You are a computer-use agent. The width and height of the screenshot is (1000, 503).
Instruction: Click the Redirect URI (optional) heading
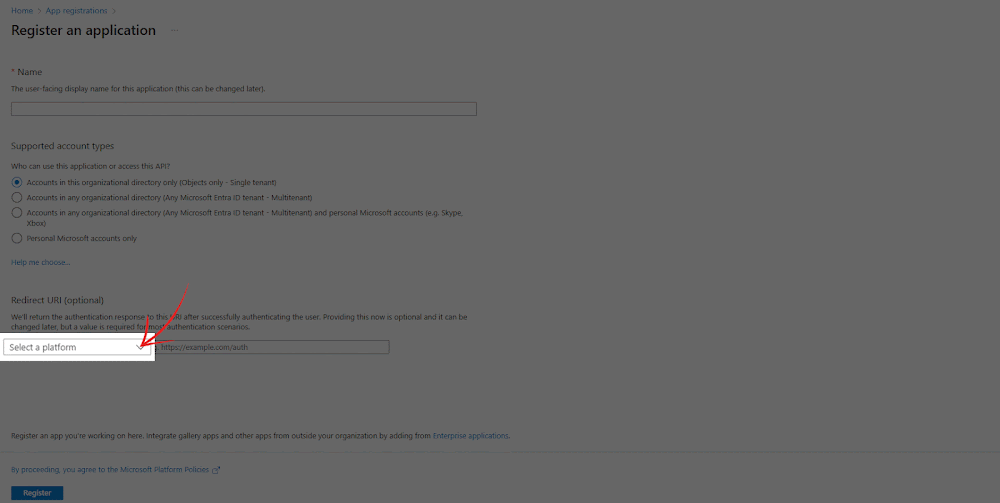click(57, 300)
